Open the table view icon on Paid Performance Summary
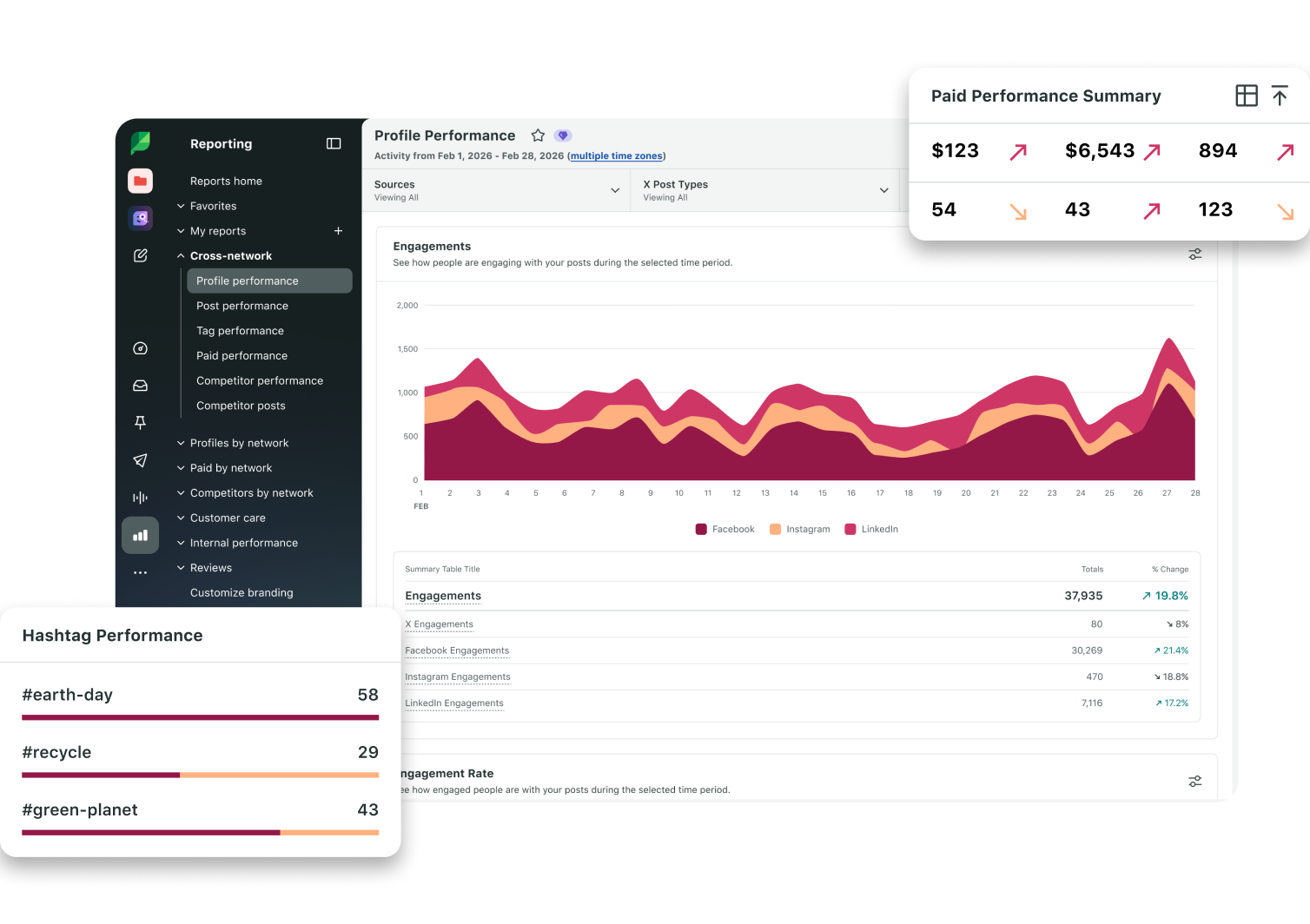This screenshot has width=1310, height=924. pyautogui.click(x=1247, y=96)
